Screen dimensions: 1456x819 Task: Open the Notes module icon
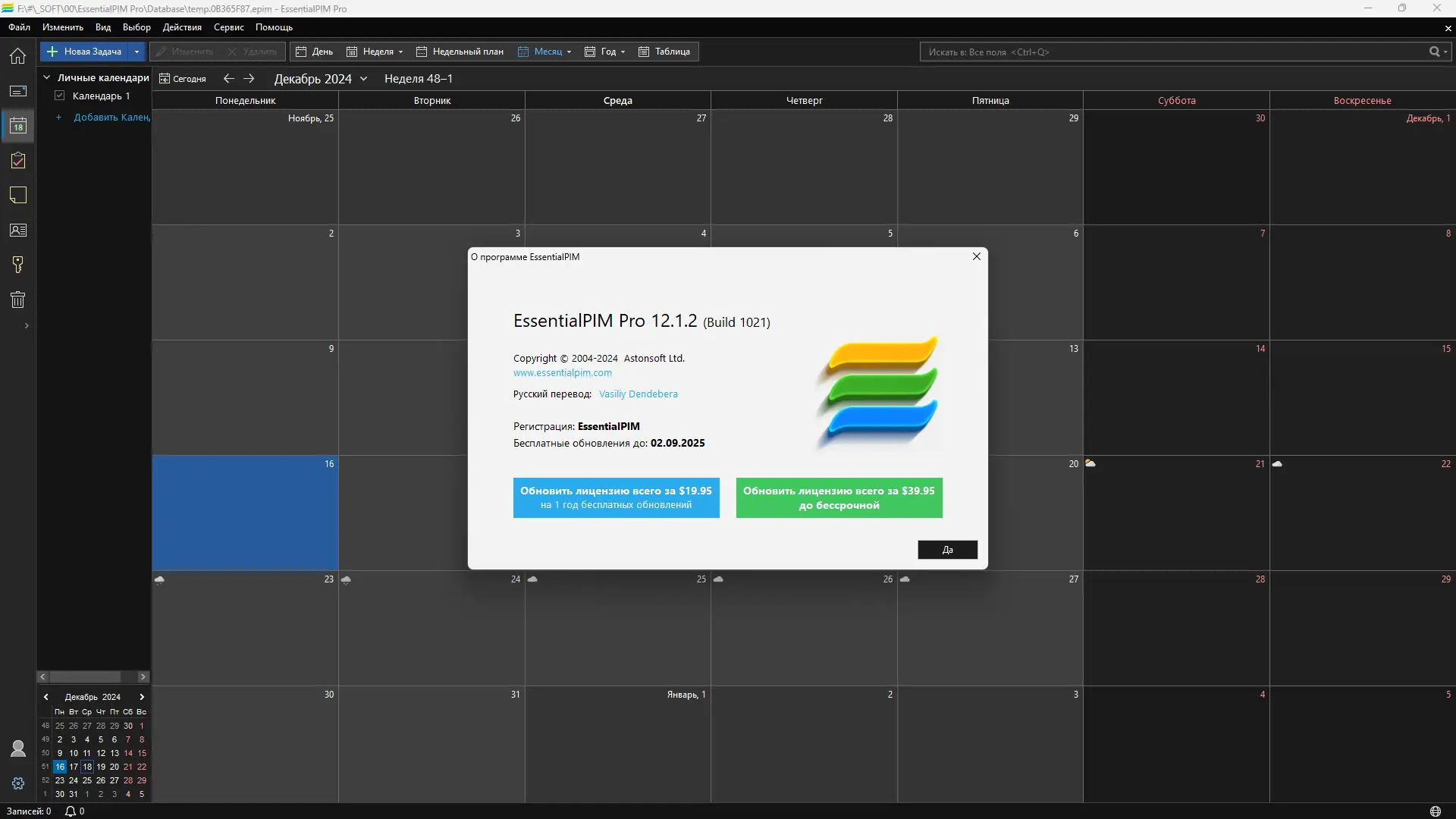click(x=17, y=196)
